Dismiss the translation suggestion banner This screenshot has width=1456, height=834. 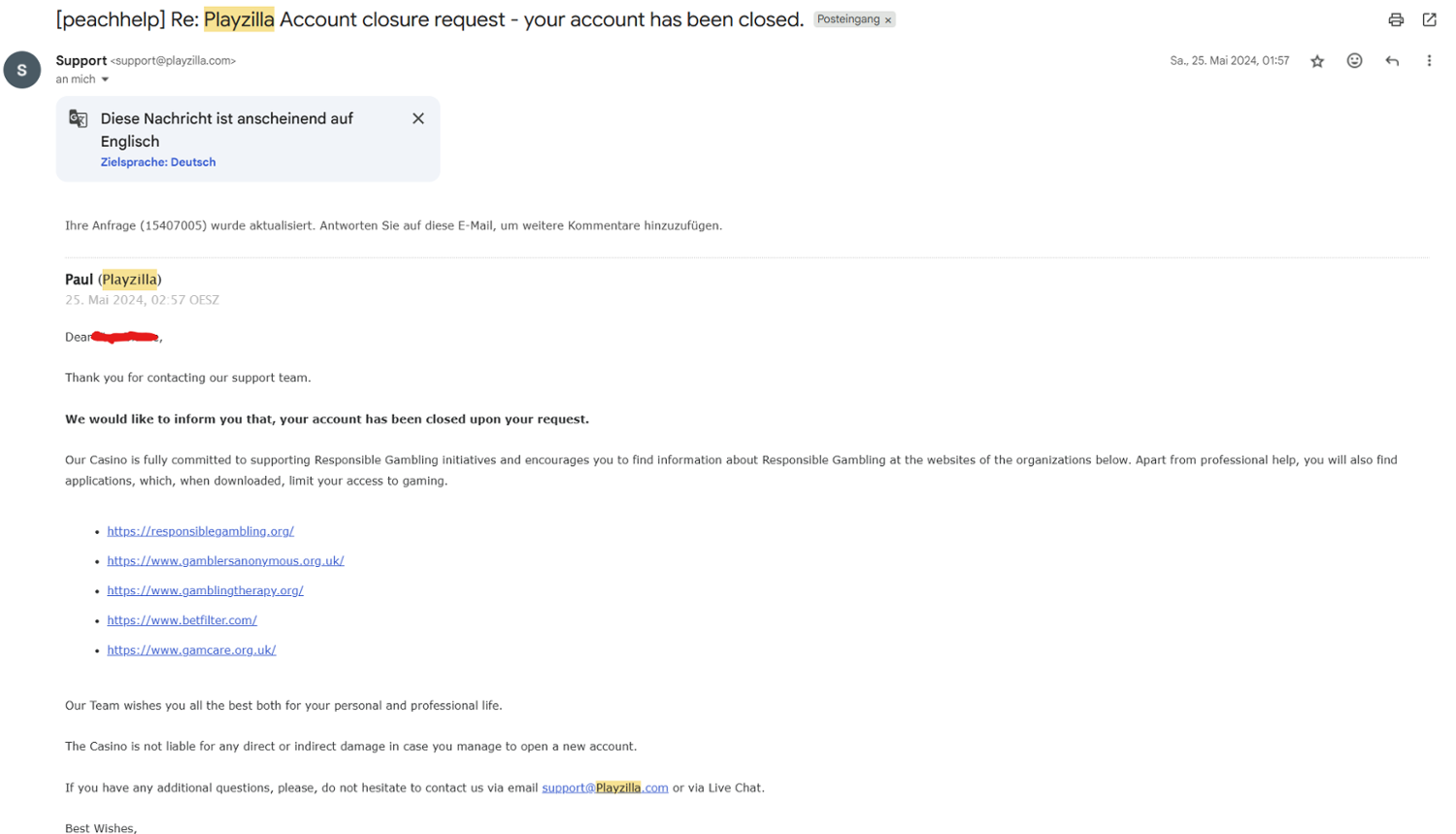(418, 118)
